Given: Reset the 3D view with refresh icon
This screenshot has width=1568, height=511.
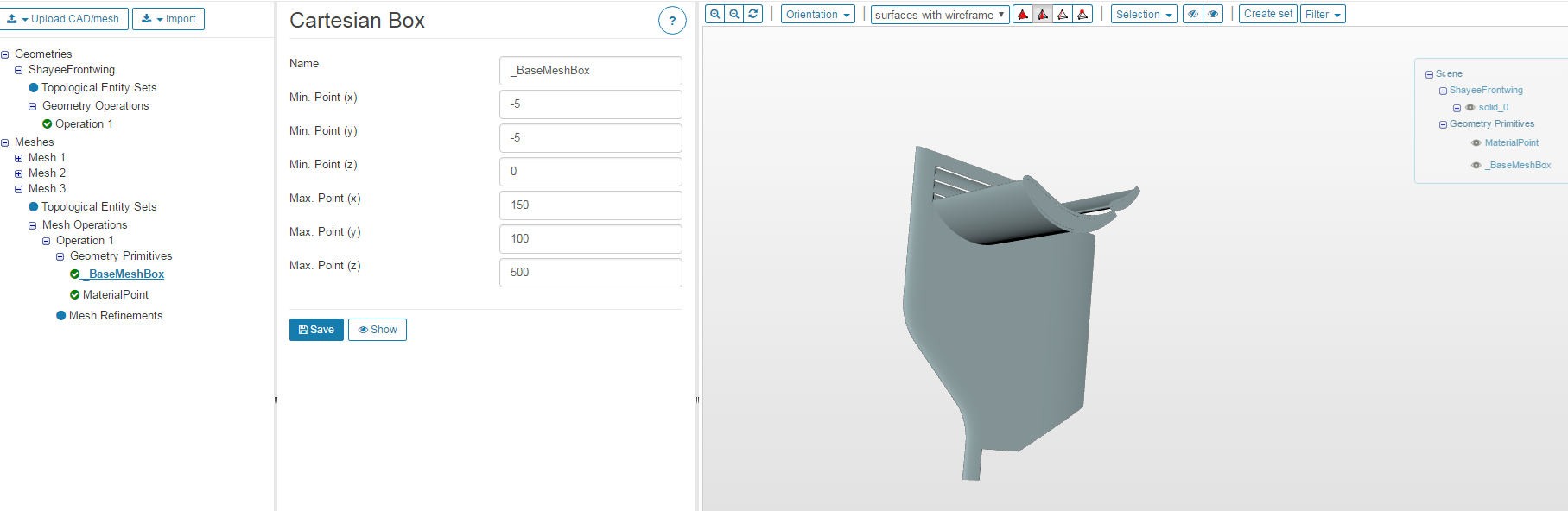Looking at the screenshot, I should tap(753, 14).
